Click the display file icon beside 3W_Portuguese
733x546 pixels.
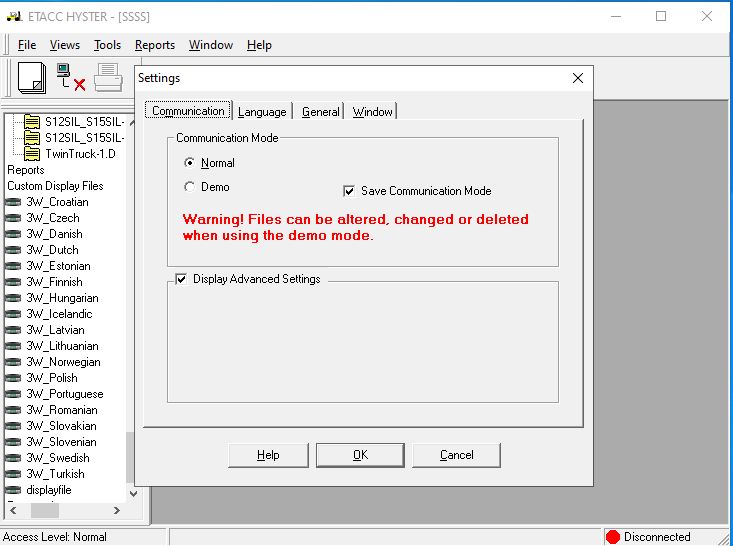pos(13,394)
